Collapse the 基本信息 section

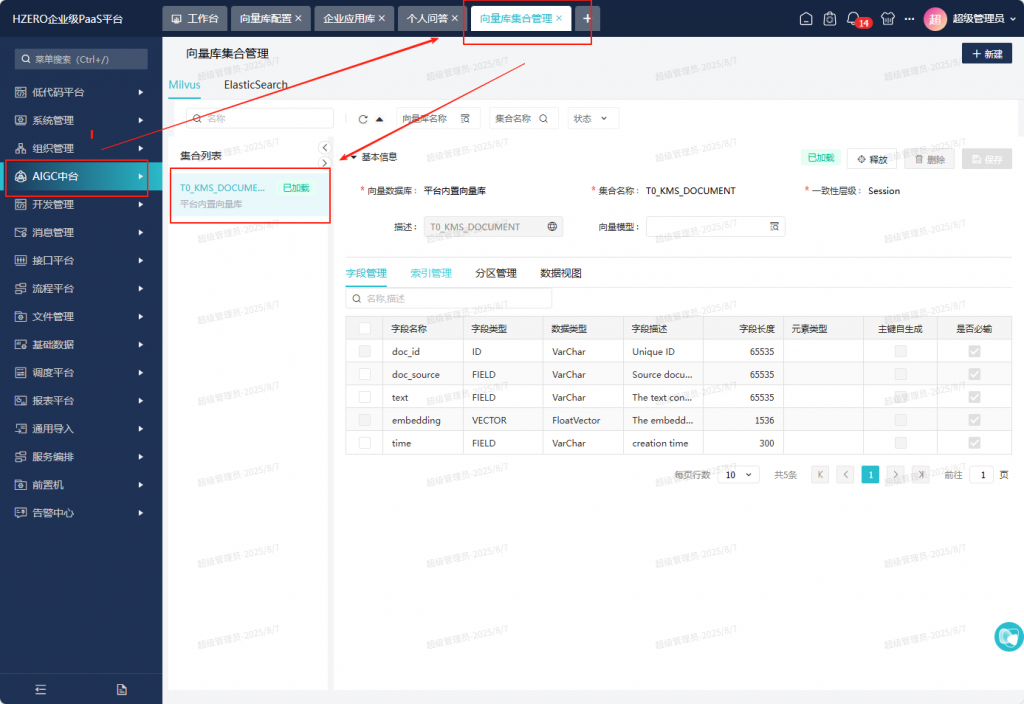pyautogui.click(x=353, y=157)
